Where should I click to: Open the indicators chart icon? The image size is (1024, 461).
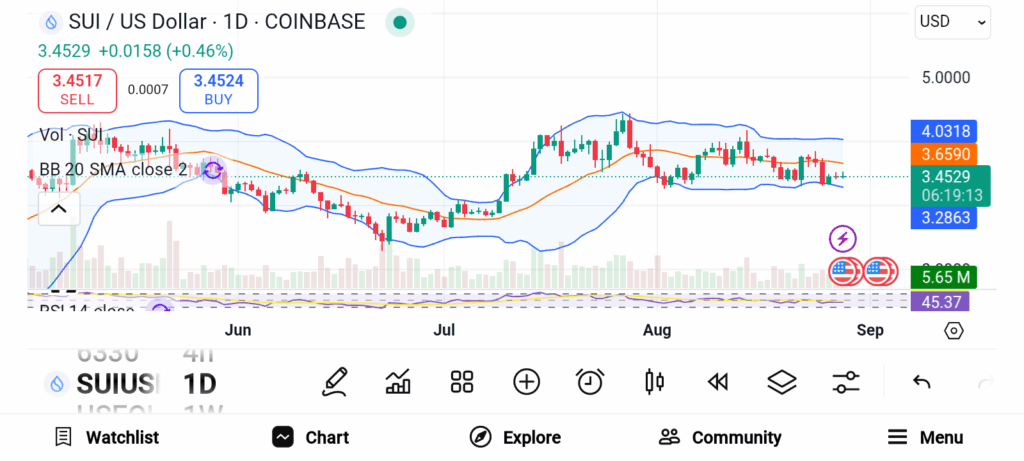point(398,381)
